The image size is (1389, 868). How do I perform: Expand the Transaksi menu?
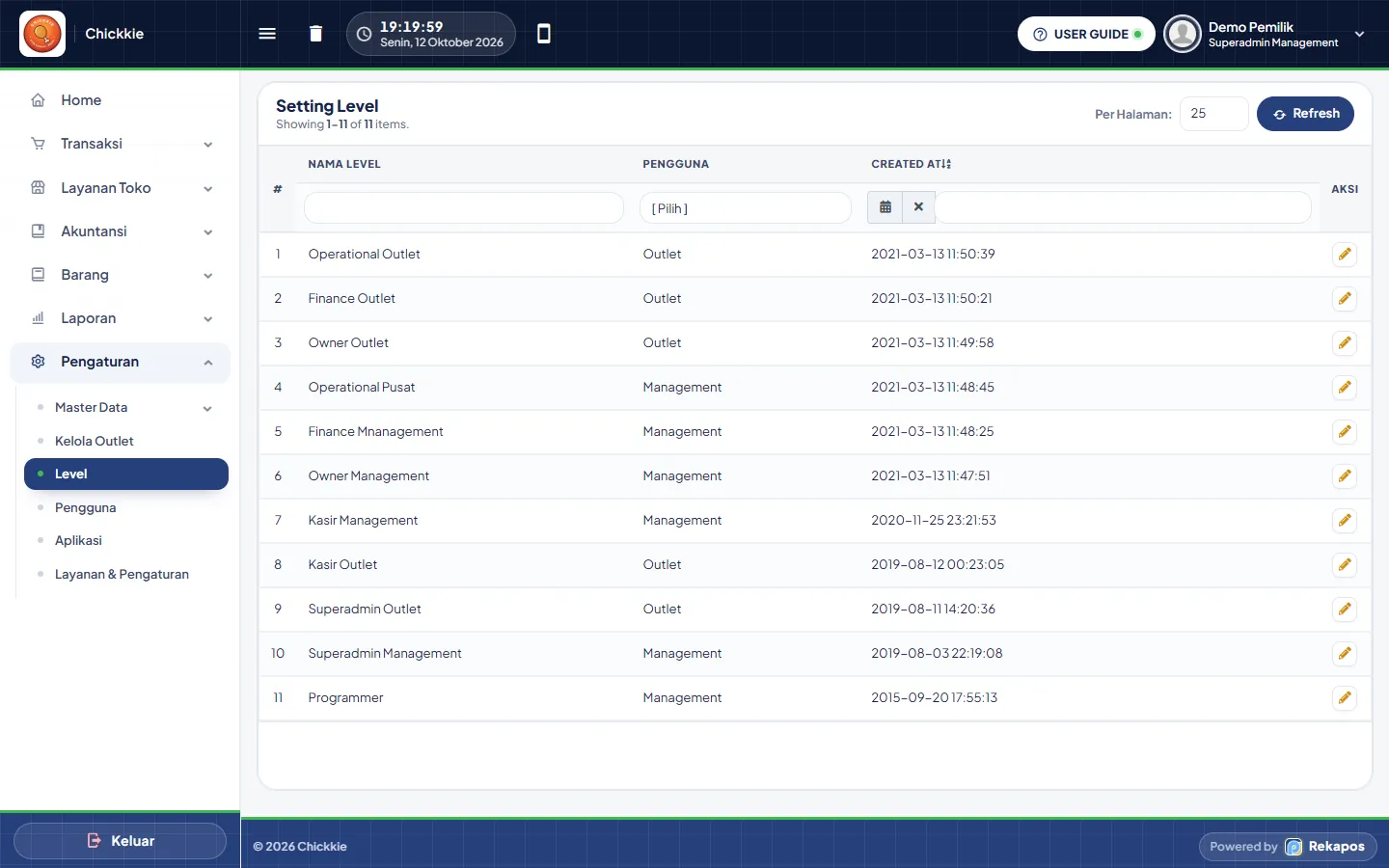point(121,144)
